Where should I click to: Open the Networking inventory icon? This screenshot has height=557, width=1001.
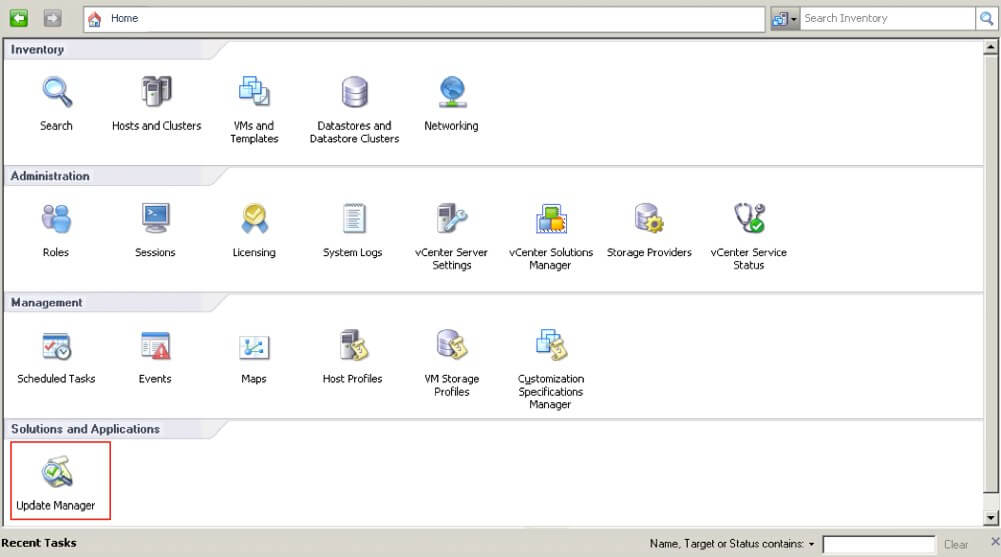(452, 93)
